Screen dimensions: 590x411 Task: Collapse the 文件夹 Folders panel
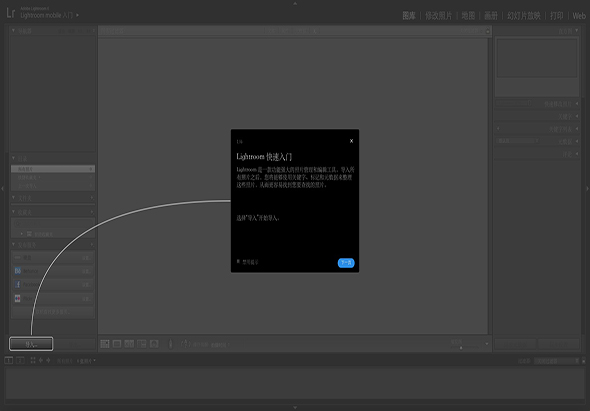point(13,198)
